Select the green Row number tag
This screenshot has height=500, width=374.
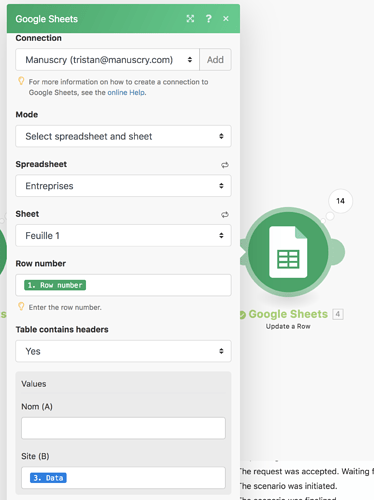(55, 285)
